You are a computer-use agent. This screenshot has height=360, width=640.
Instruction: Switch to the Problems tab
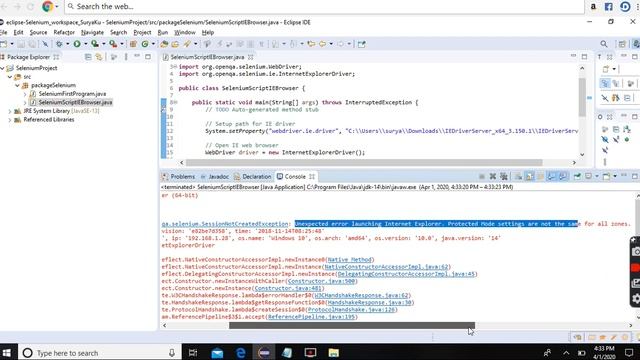[x=178, y=176]
